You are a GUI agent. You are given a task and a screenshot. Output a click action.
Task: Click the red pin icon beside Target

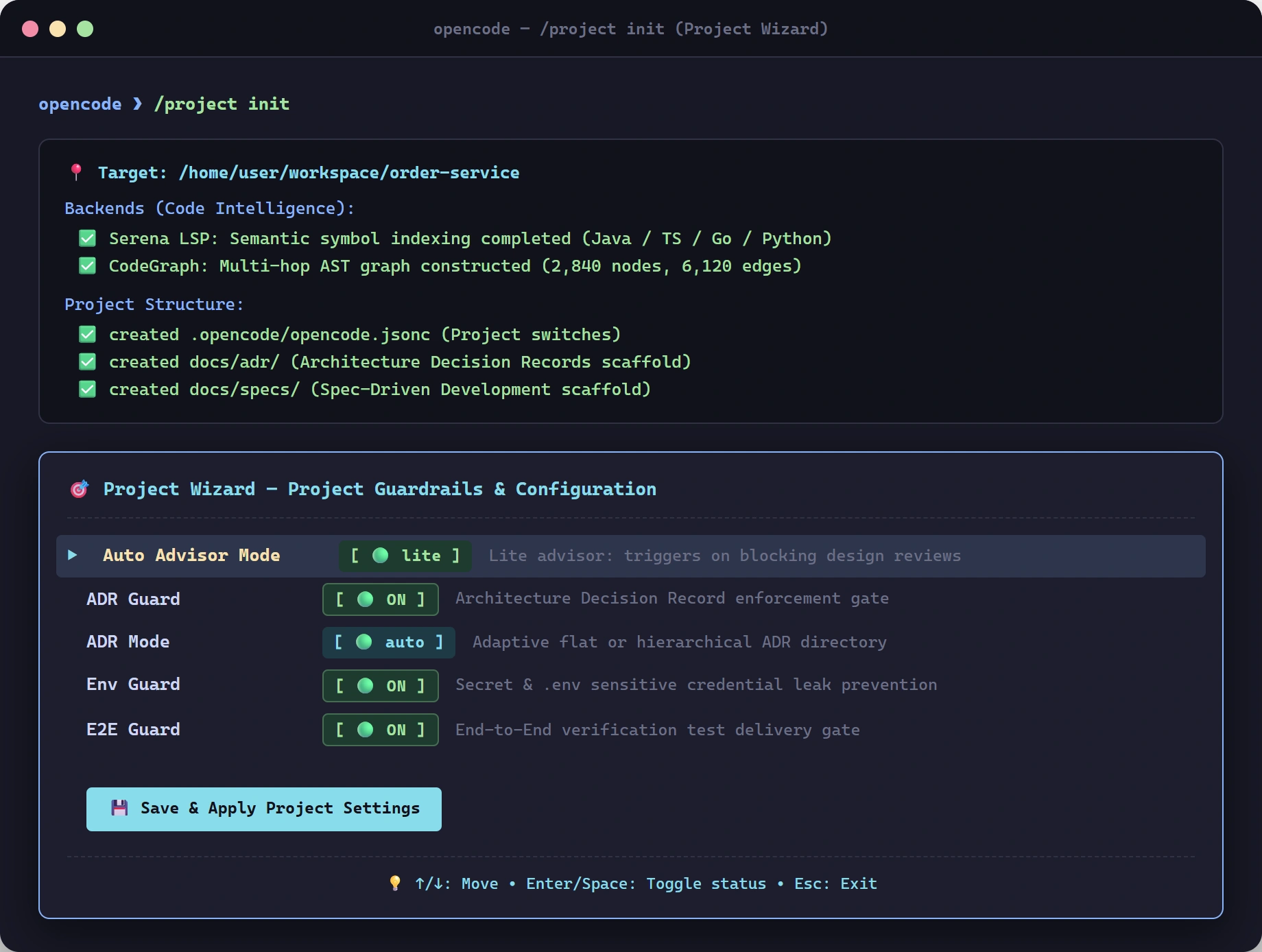point(76,172)
